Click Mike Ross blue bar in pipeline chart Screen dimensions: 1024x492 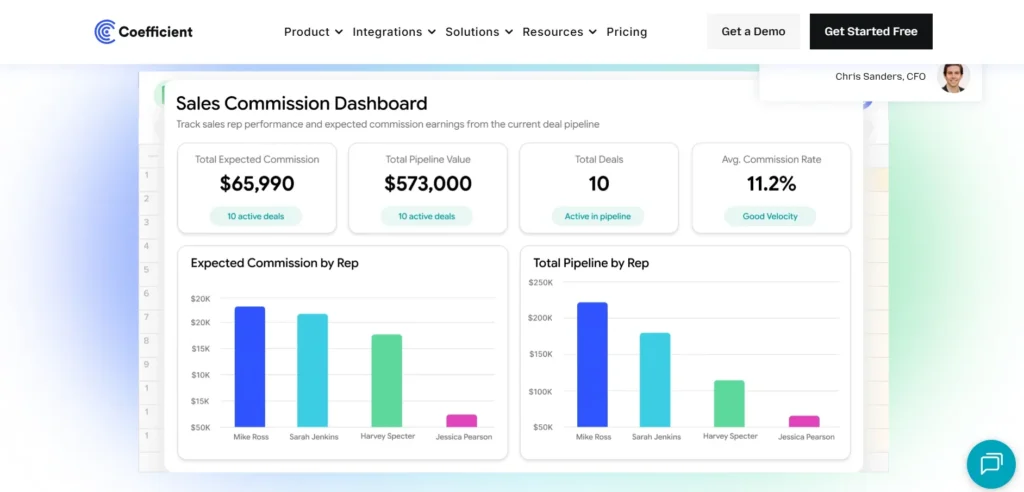click(x=592, y=365)
